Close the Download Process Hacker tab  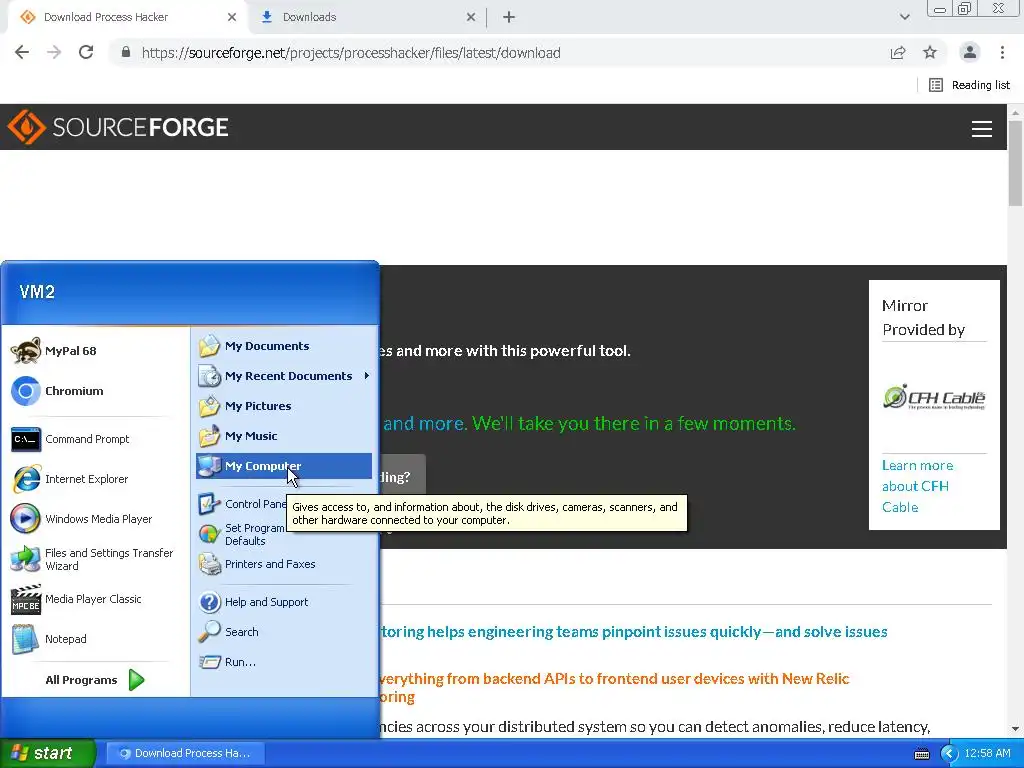pyautogui.click(x=232, y=17)
